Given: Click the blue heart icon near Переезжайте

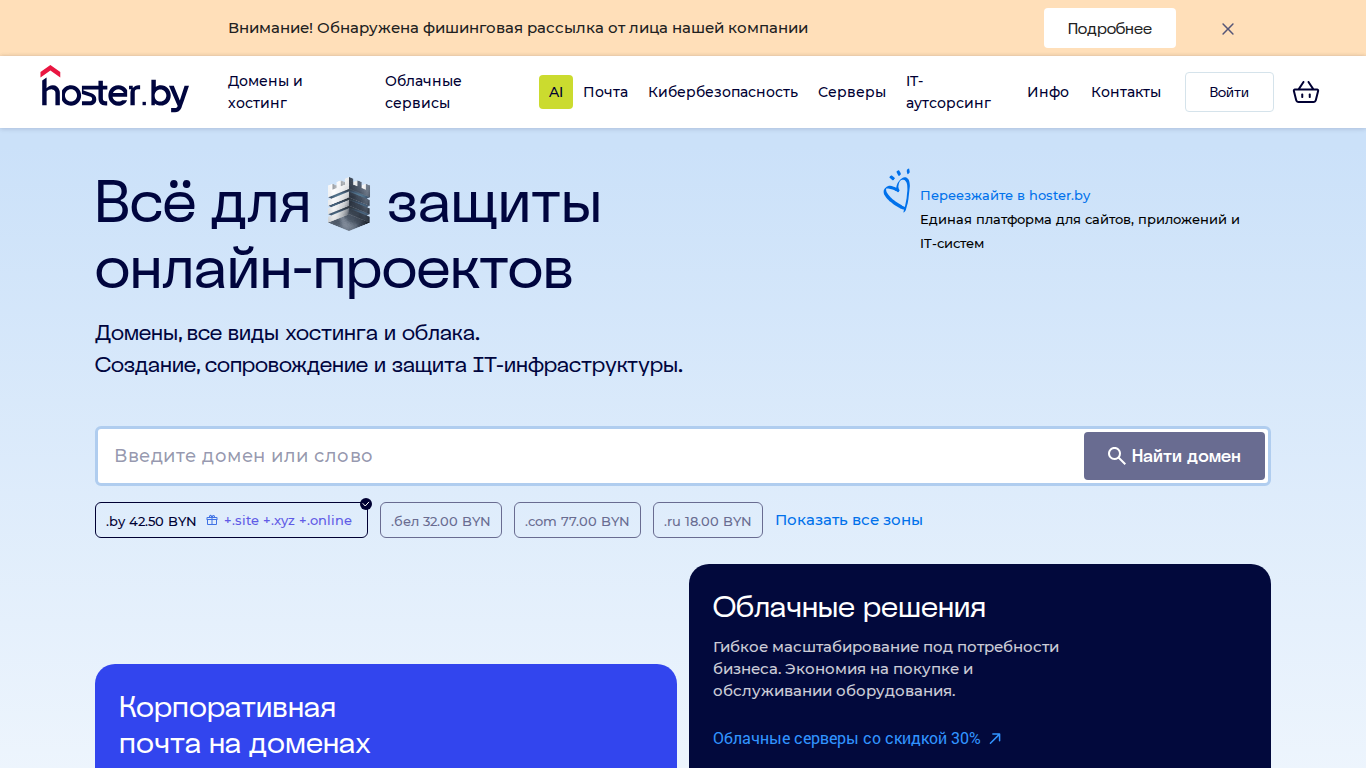Looking at the screenshot, I should click(x=896, y=190).
